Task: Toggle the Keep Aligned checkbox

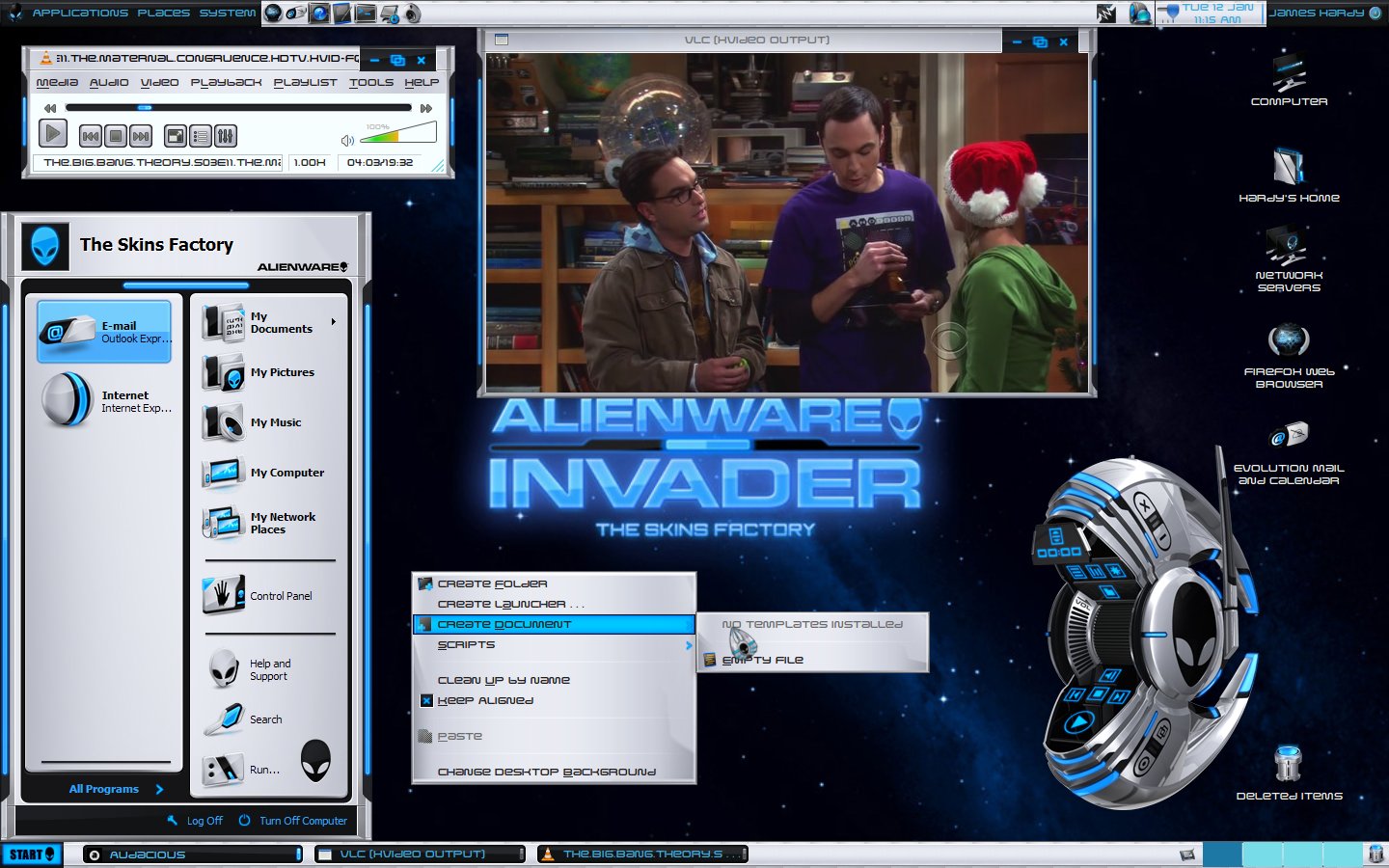Action: tap(426, 700)
